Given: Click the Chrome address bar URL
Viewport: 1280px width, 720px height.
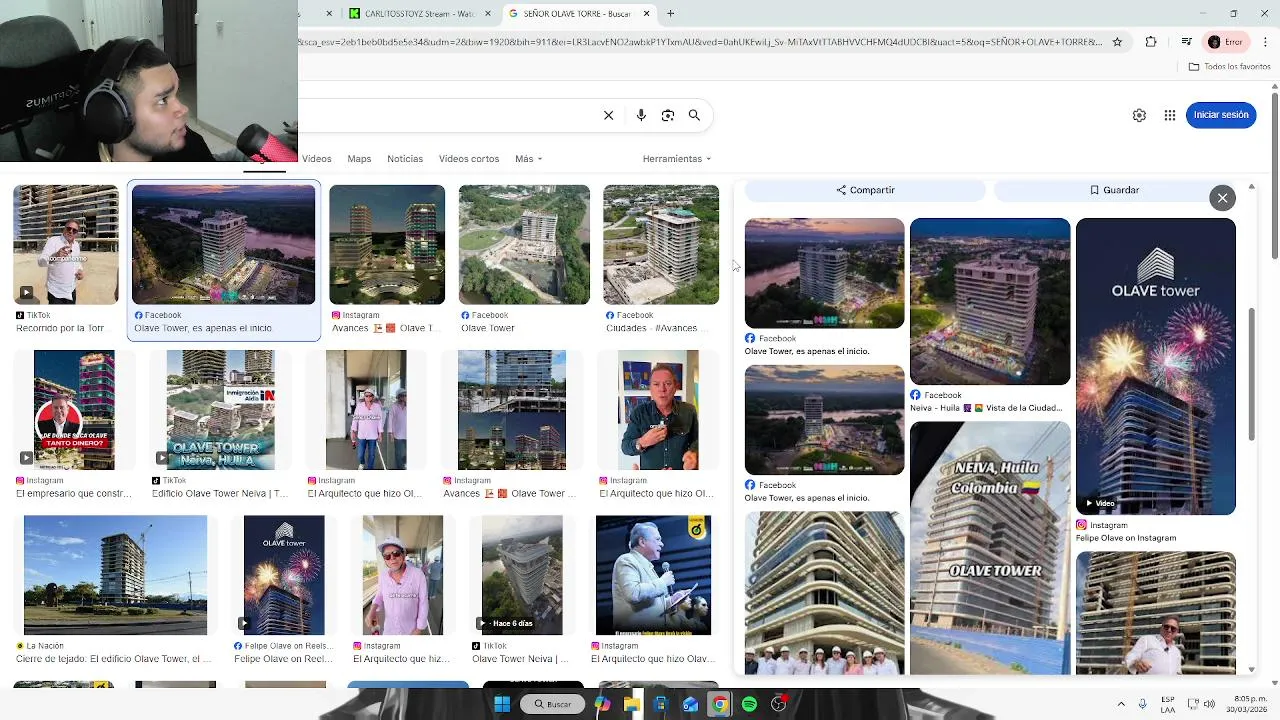Looking at the screenshot, I should (700, 42).
